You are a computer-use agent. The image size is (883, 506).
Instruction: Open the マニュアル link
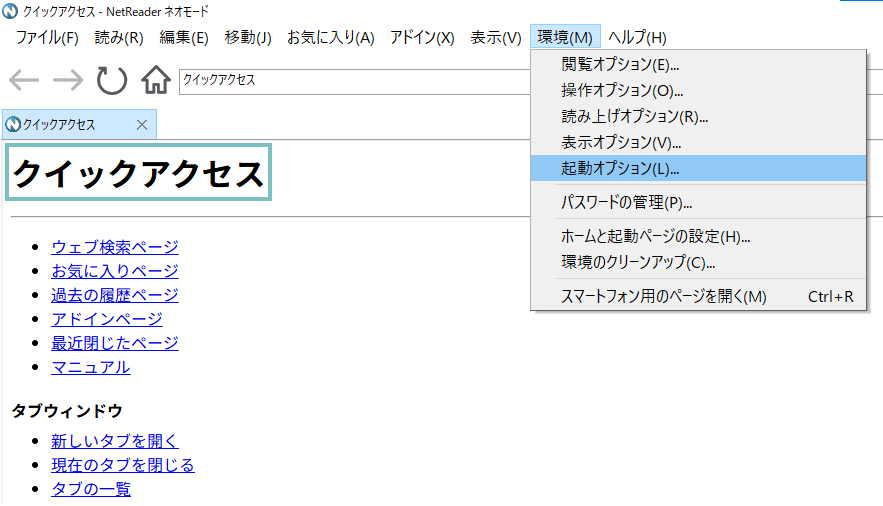(x=91, y=368)
